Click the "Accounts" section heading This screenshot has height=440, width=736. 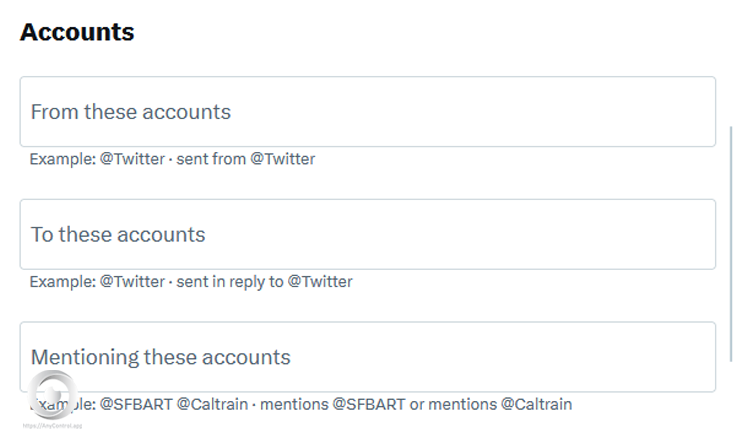(x=77, y=31)
